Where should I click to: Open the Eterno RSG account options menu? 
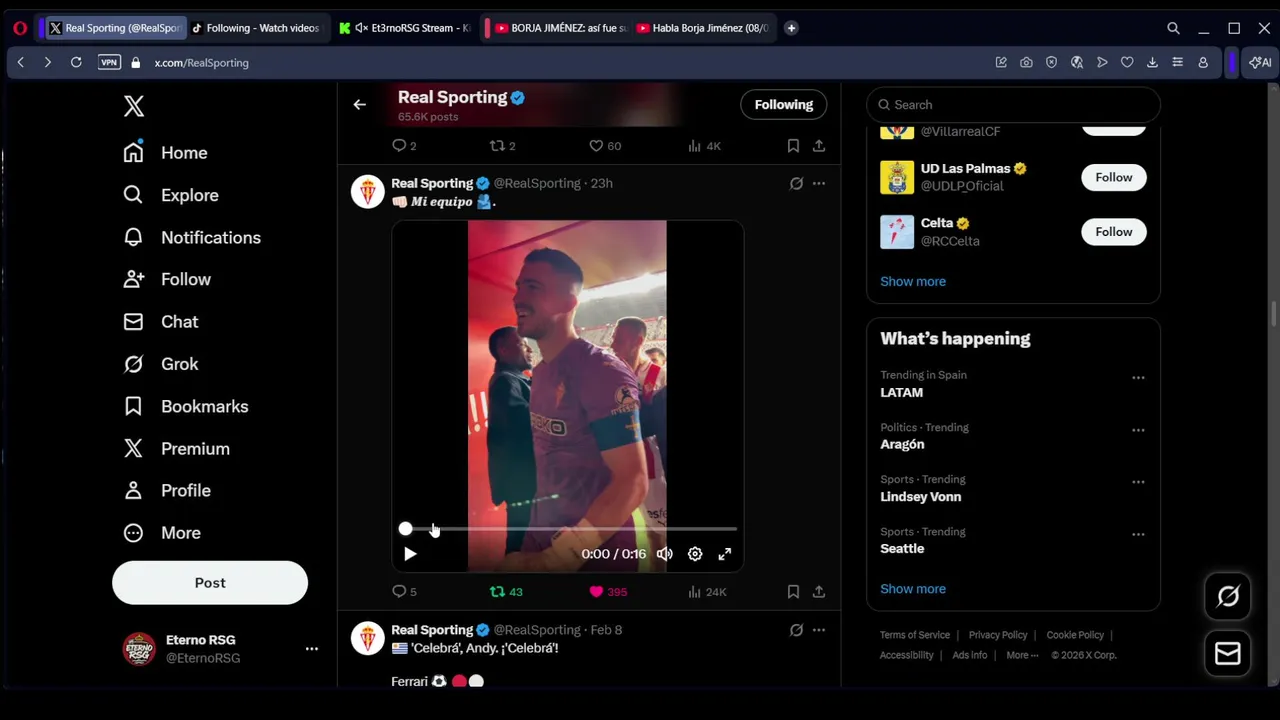312,649
